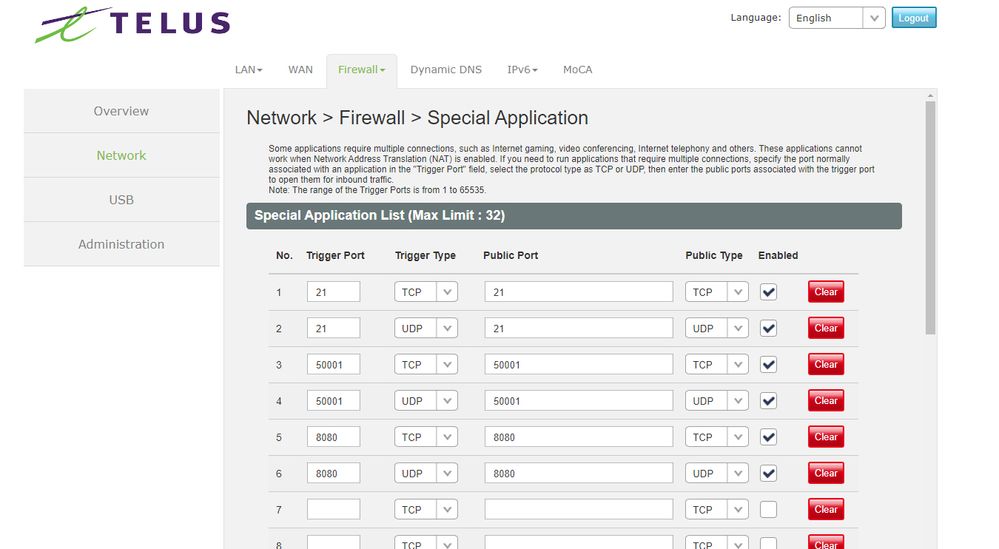
Task: Select Overview in the sidebar
Action: click(x=121, y=111)
